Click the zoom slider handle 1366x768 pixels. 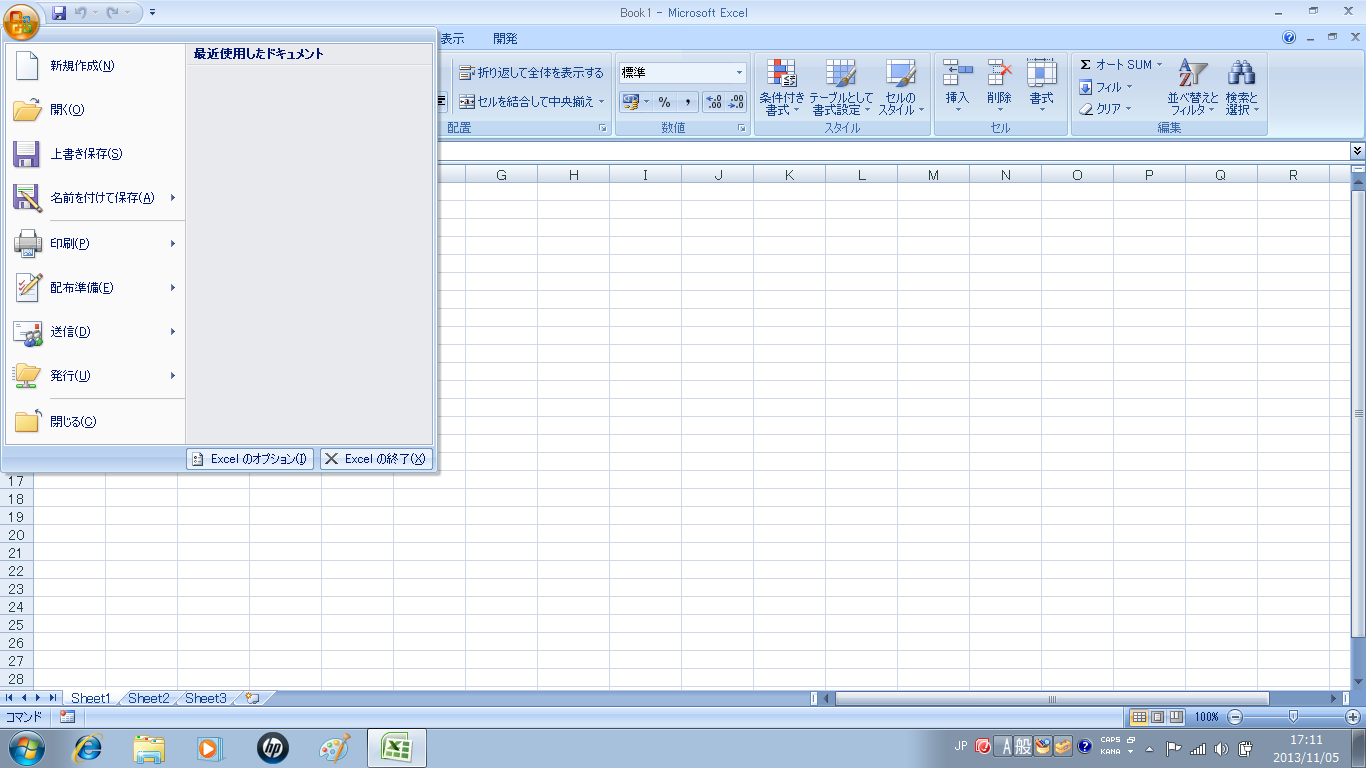[1293, 717]
